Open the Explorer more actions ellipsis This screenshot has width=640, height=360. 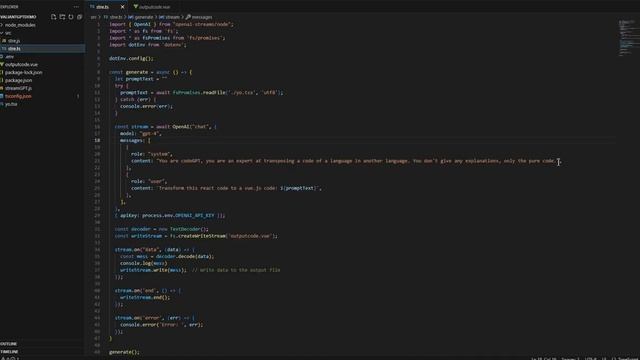tap(76, 7)
